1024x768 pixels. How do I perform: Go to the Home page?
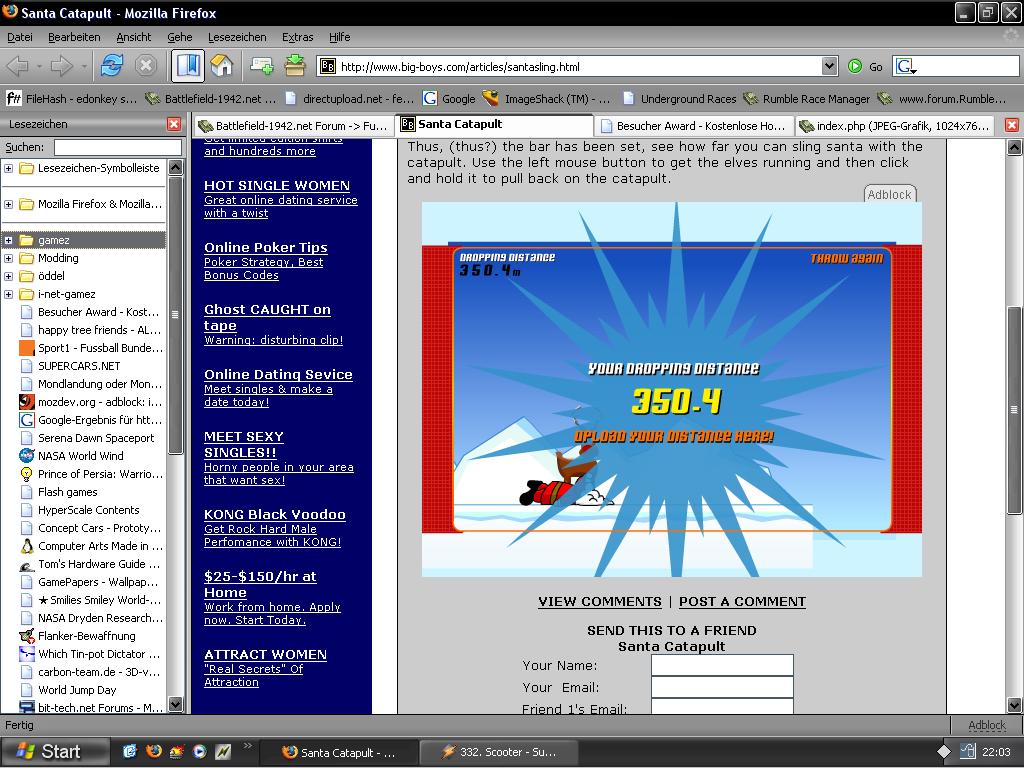(221, 66)
